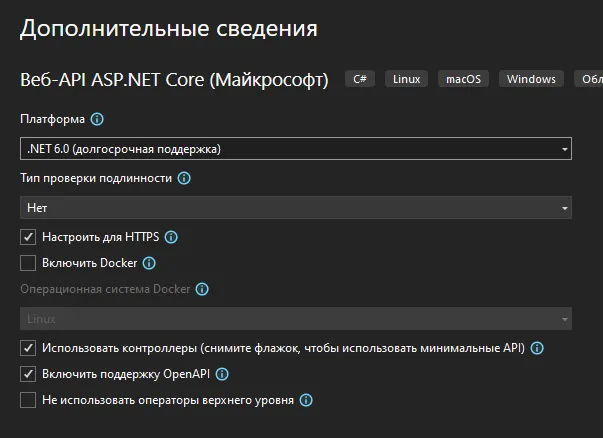This screenshot has height=438, width=603.
Task: Uncheck Настроить для HTTPS checkbox
Action: pyautogui.click(x=28, y=237)
